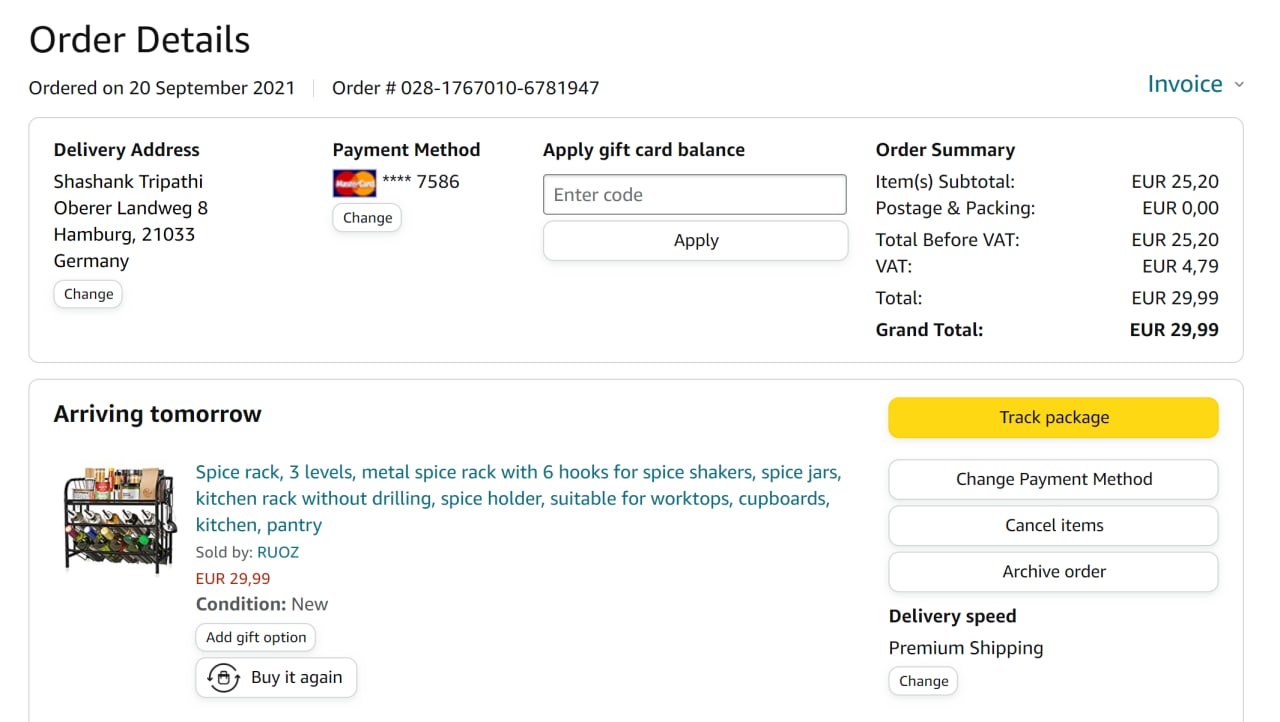Click the order number text
The width and height of the screenshot is (1280, 722).
pyautogui.click(x=465, y=88)
